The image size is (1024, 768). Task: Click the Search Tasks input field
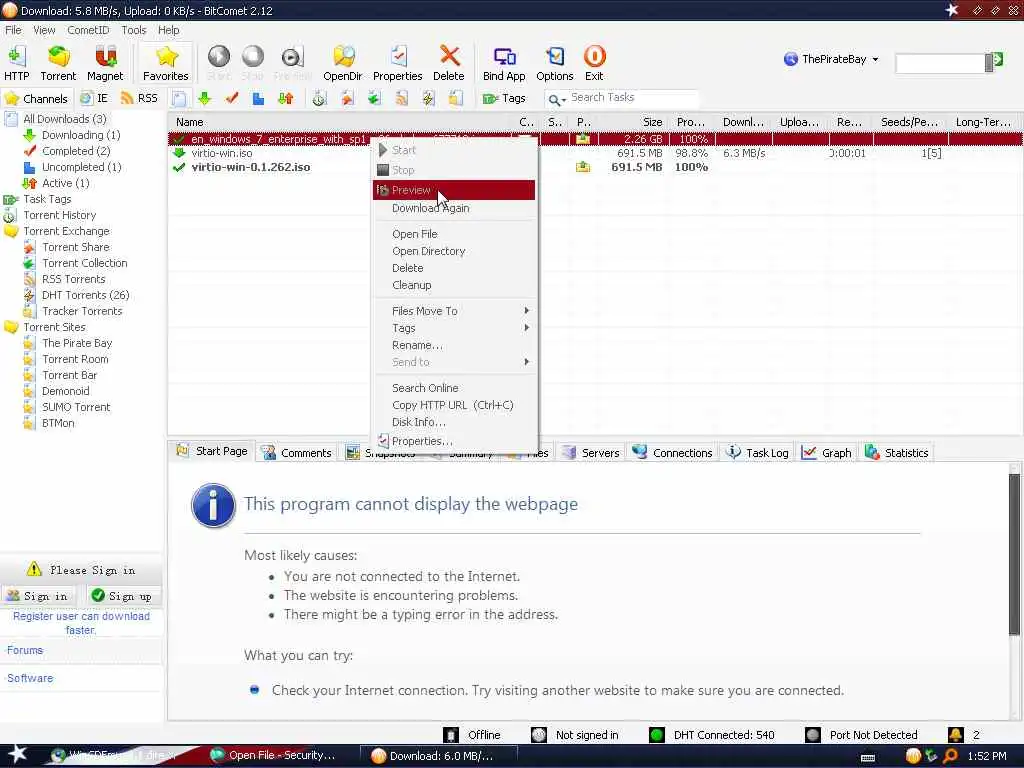click(632, 98)
